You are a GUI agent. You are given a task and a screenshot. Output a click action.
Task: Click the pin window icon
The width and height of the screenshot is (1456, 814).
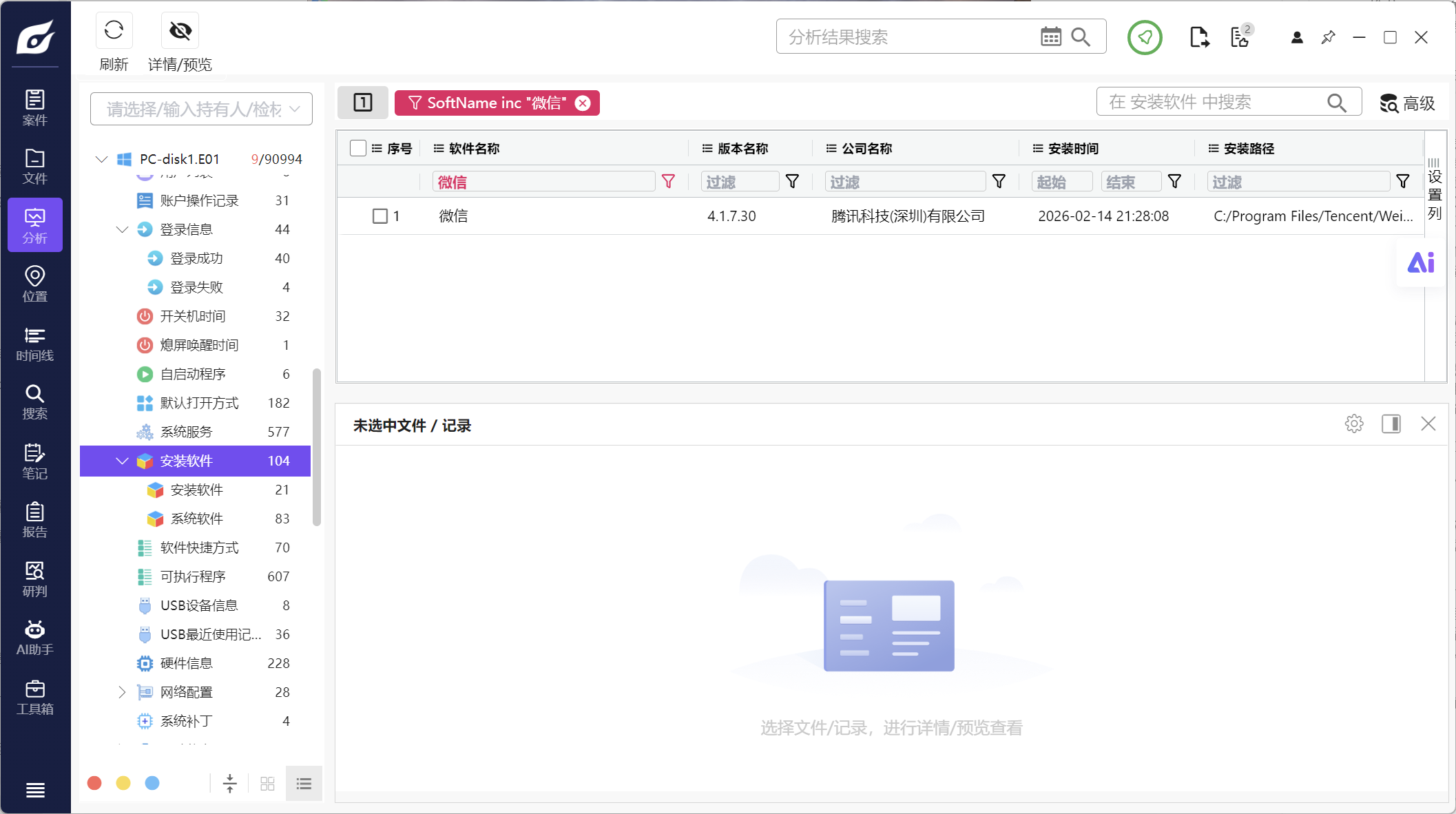coord(1329,37)
